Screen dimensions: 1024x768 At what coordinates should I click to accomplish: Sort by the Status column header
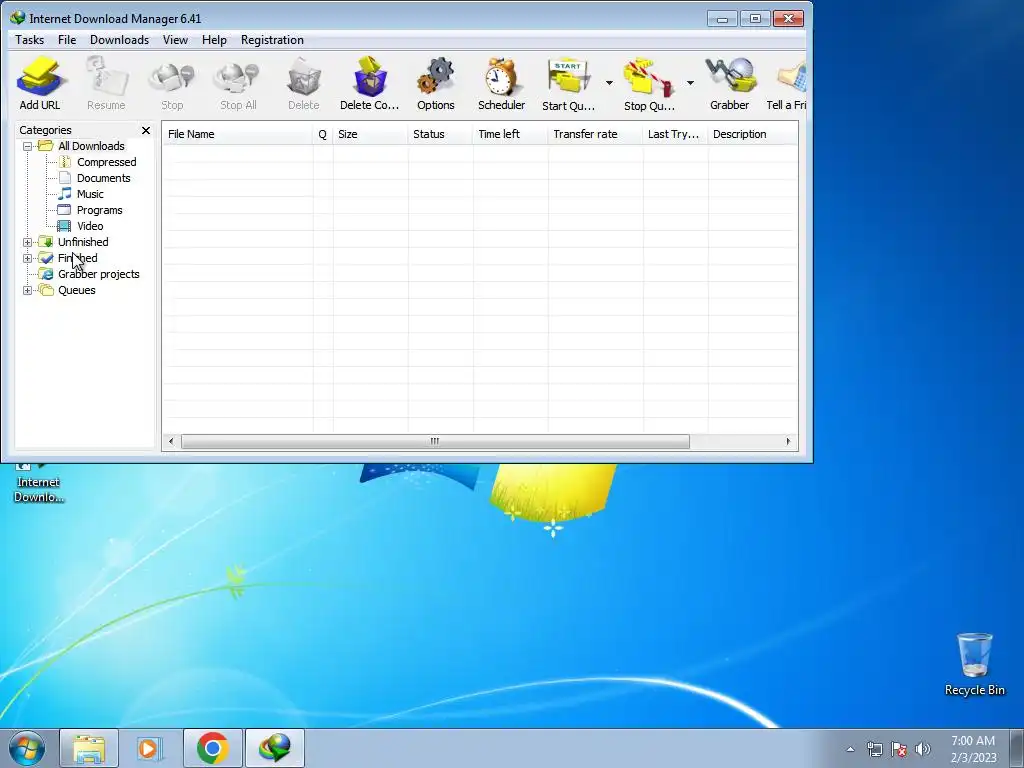(x=440, y=134)
